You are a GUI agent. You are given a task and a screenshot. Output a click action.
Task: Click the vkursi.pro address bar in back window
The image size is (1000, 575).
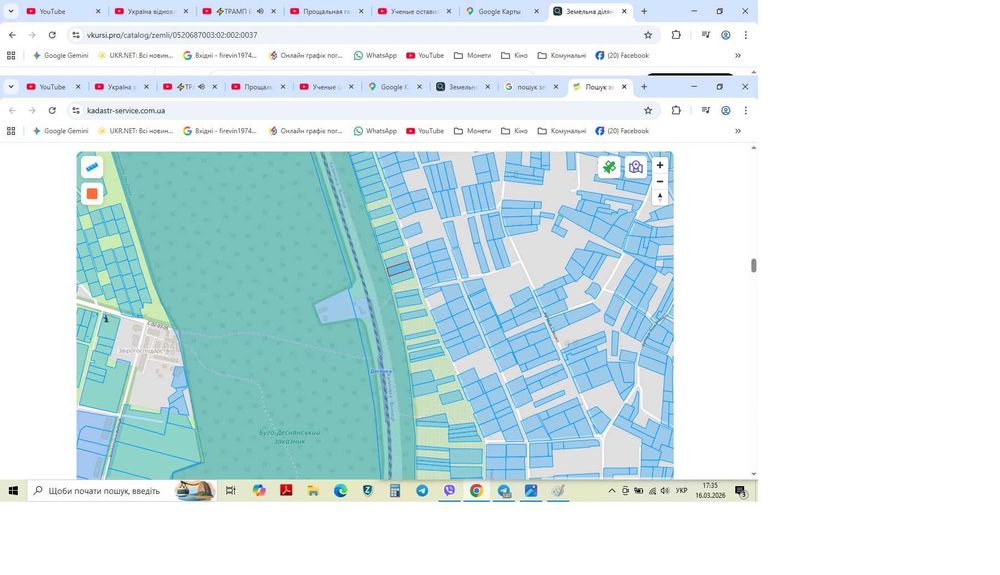pyautogui.click(x=364, y=35)
